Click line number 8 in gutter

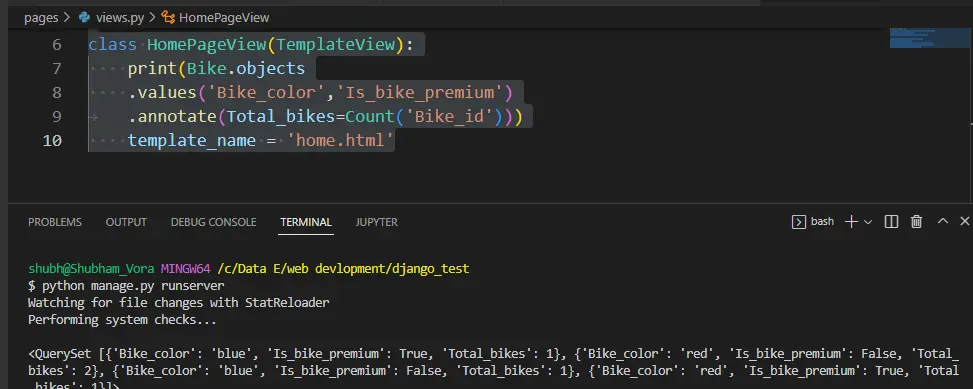click(56, 92)
